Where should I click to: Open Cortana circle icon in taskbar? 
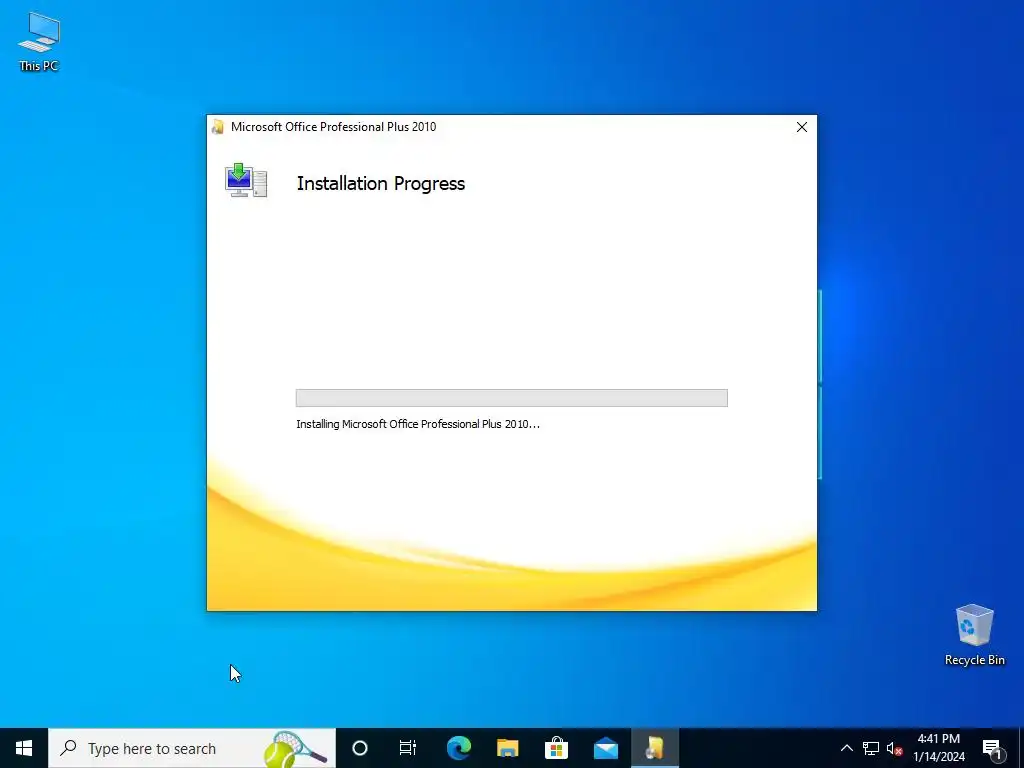coord(360,748)
